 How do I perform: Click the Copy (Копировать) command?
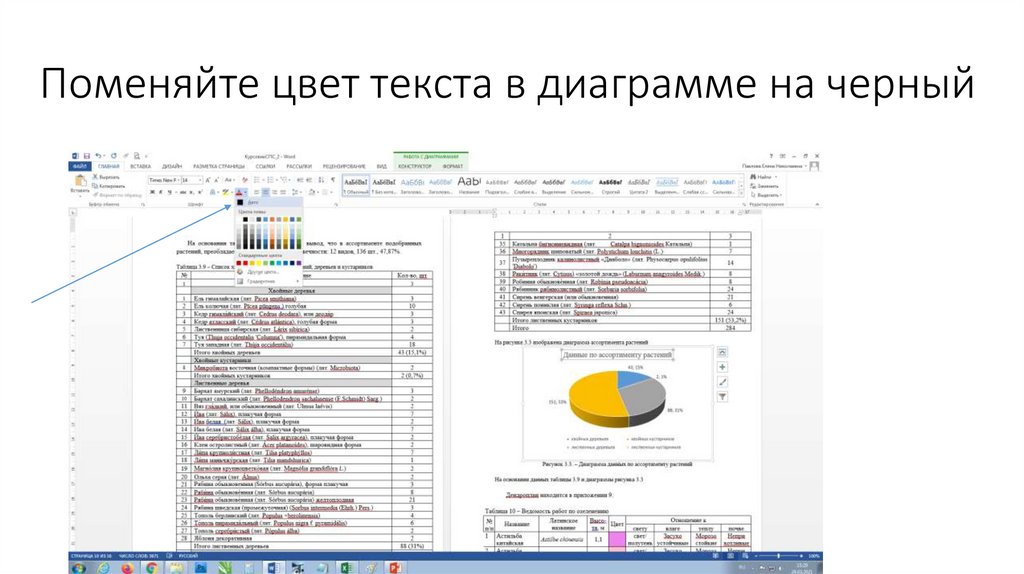pos(108,186)
